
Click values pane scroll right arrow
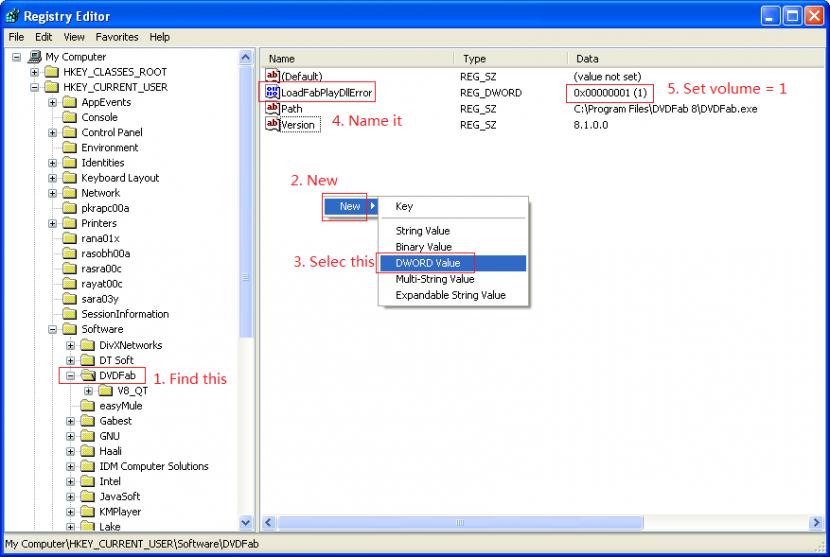816,523
